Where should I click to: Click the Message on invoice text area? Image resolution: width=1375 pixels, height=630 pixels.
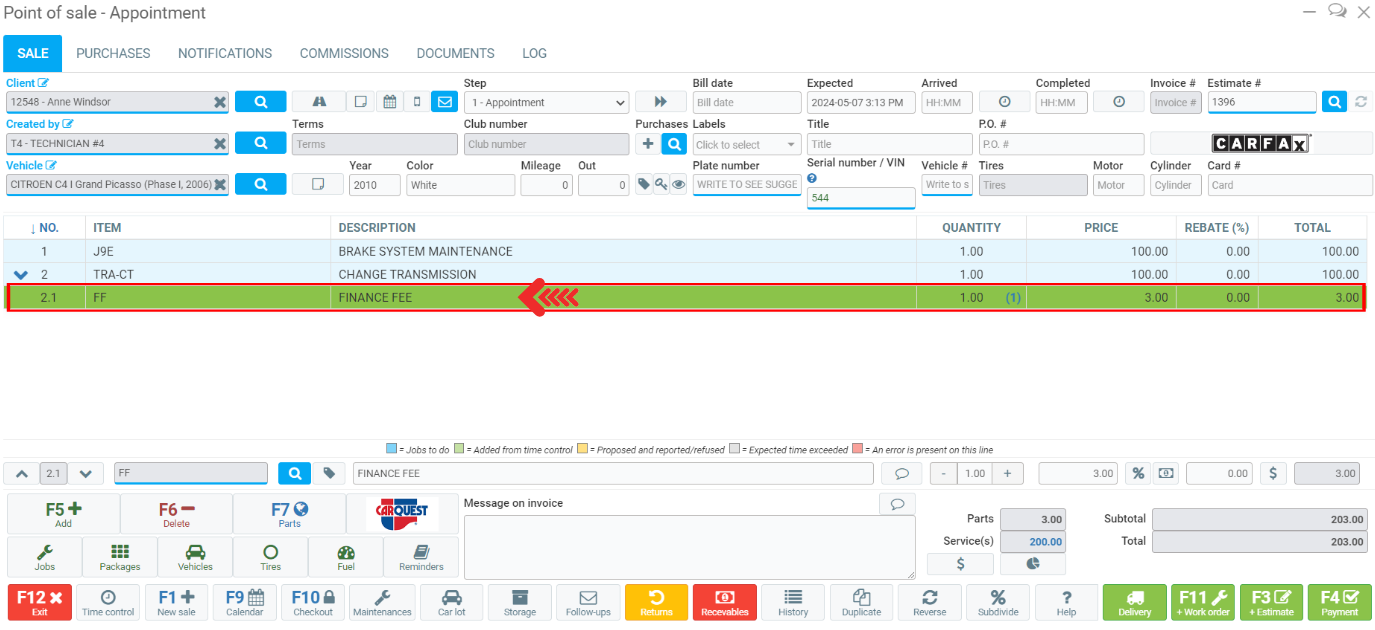[x=688, y=547]
